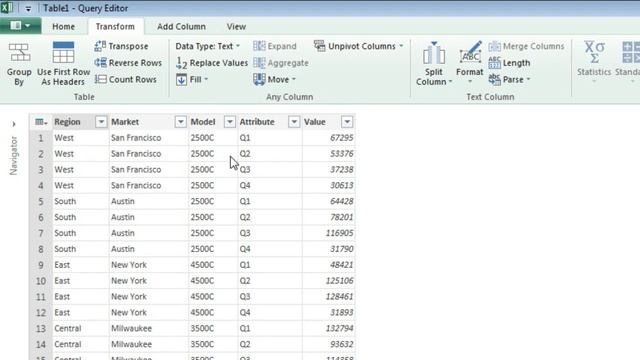The width and height of the screenshot is (640, 360).
Task: Select the Transform tab
Action: click(115, 27)
